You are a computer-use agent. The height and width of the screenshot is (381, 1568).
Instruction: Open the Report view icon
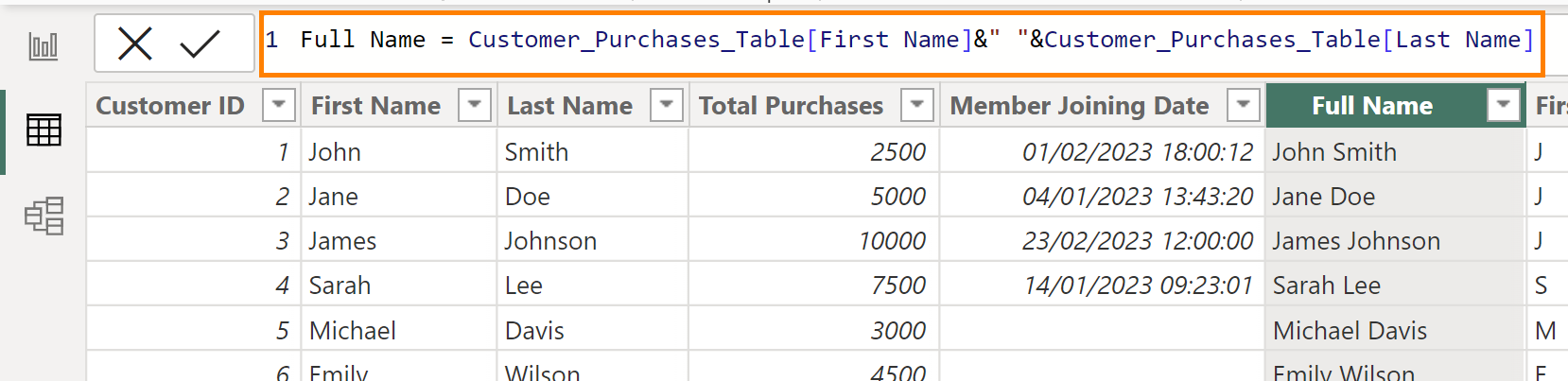click(44, 45)
